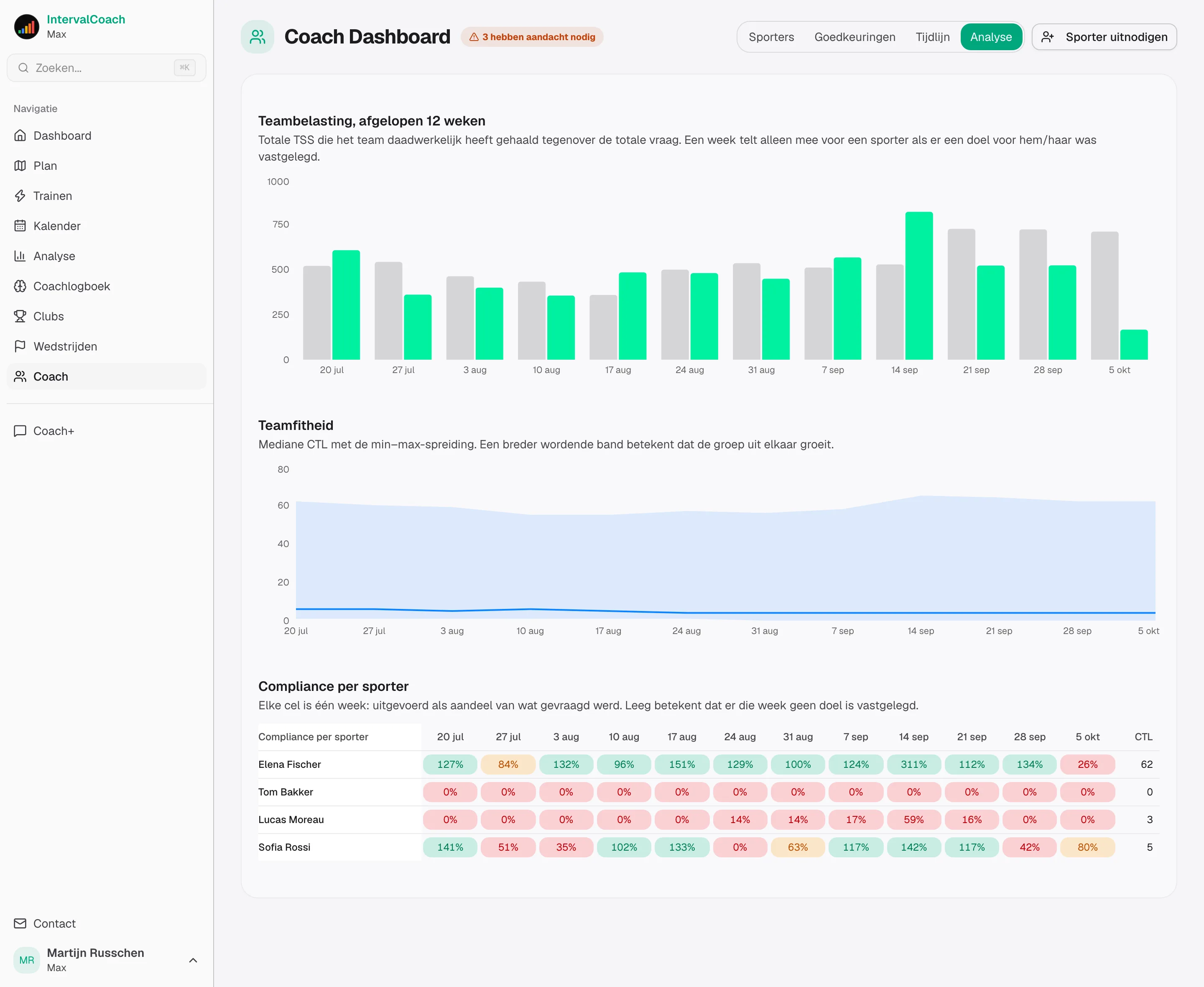Viewport: 1204px width, 987px height.
Task: Switch to the Tijdlijn tab
Action: coord(932,37)
